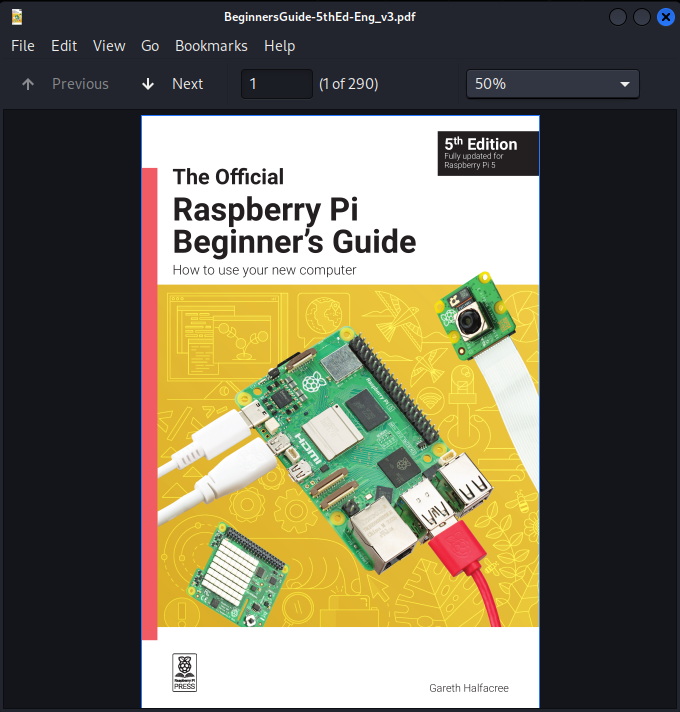The image size is (680, 712).
Task: Click the Raspberry Pi Press logo
Action: coord(184,672)
